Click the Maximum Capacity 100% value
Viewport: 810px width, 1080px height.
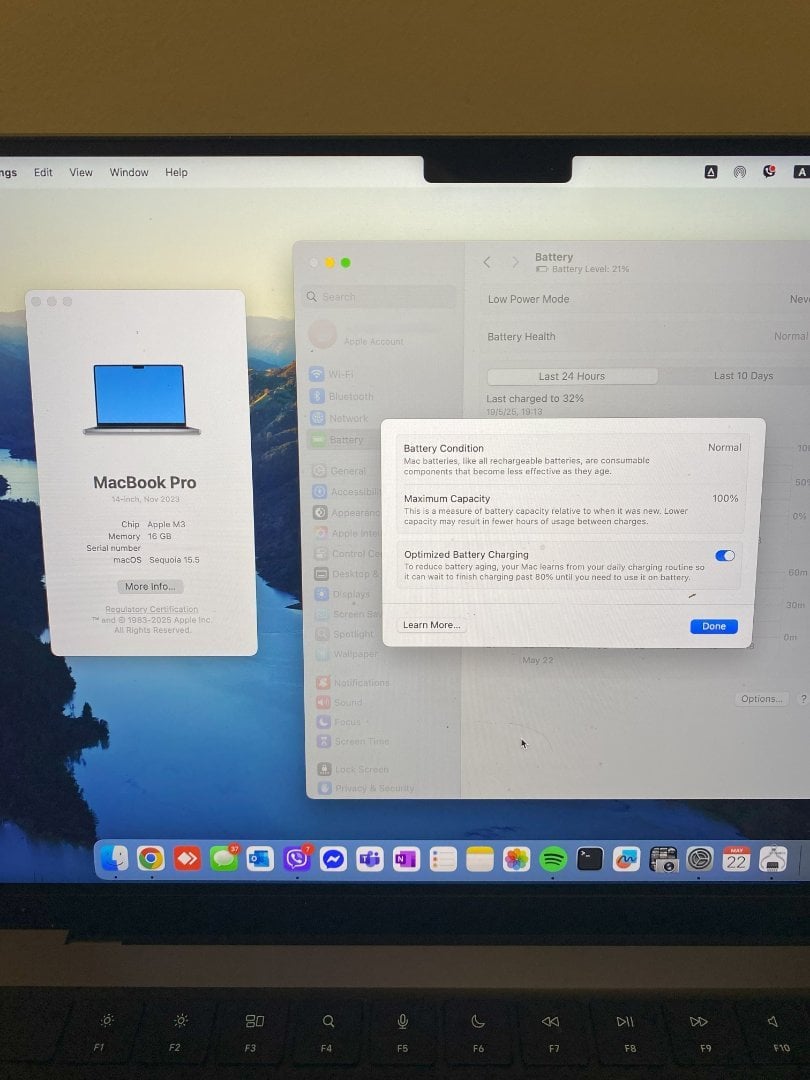tap(725, 498)
